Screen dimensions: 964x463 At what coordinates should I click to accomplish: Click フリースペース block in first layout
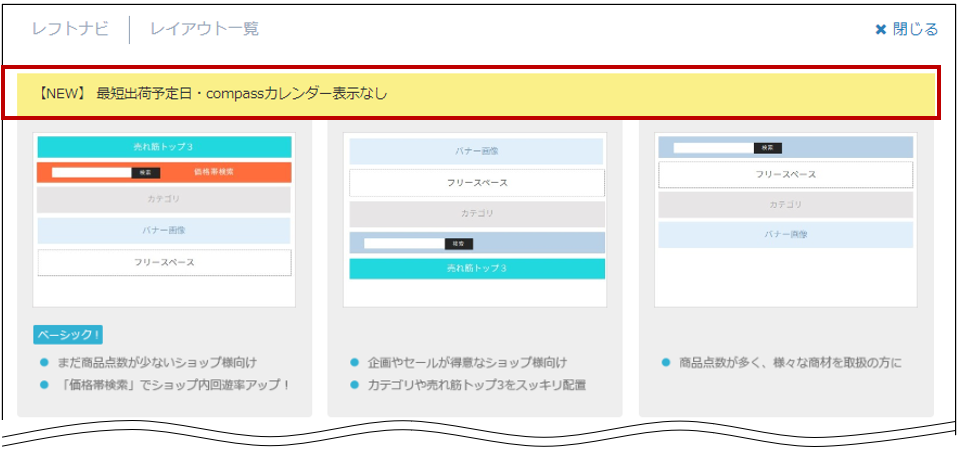click(x=164, y=263)
